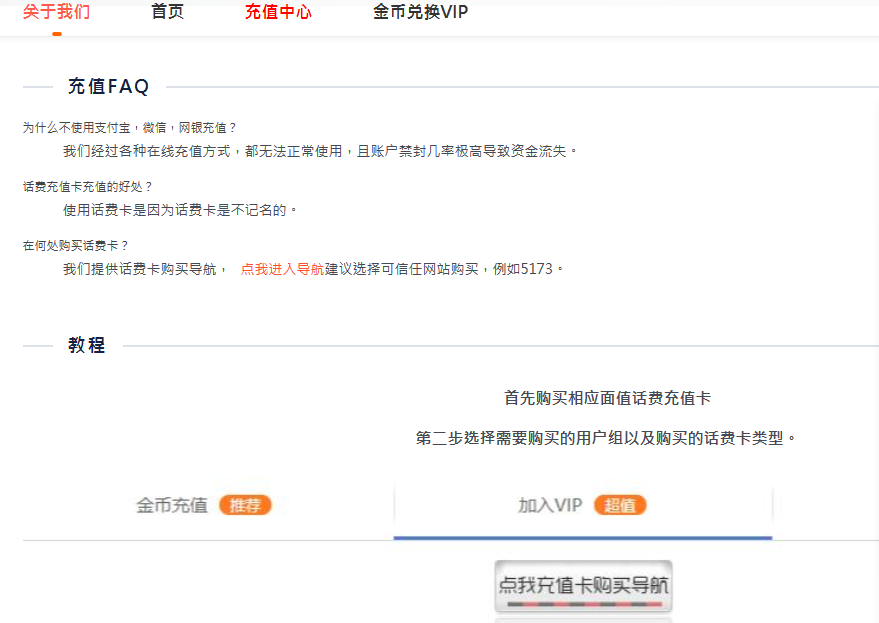The width and height of the screenshot is (879, 623).
Task: Select the 充值FAQ heading
Action: 109,86
